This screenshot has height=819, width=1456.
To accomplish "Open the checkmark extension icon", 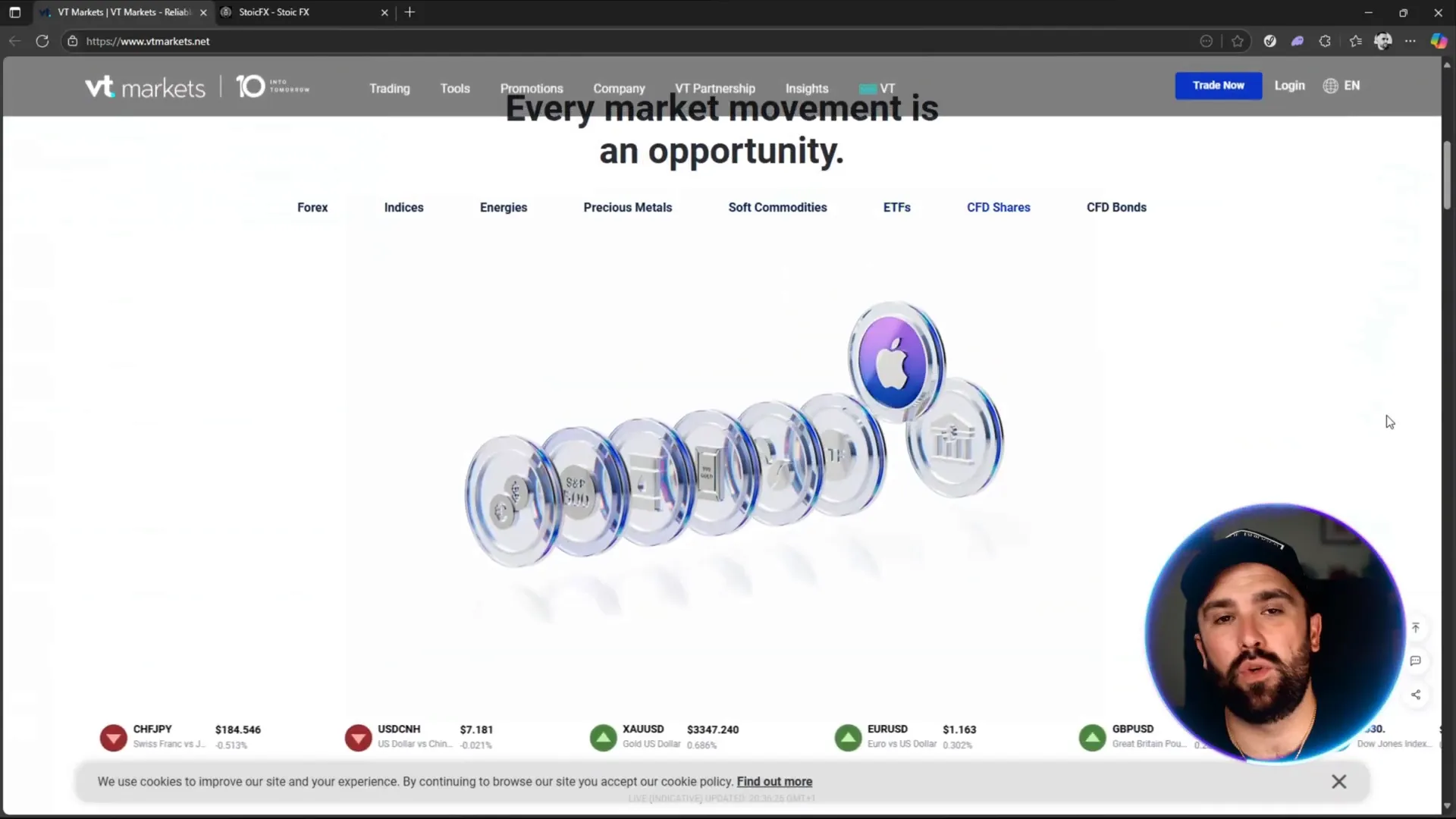I will (x=1270, y=41).
